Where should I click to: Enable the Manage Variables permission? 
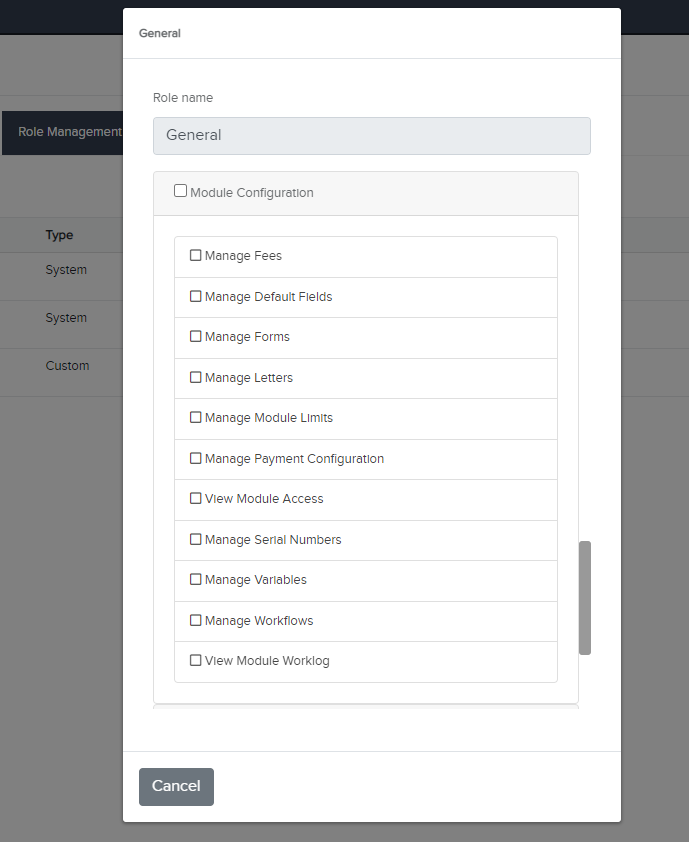click(196, 580)
